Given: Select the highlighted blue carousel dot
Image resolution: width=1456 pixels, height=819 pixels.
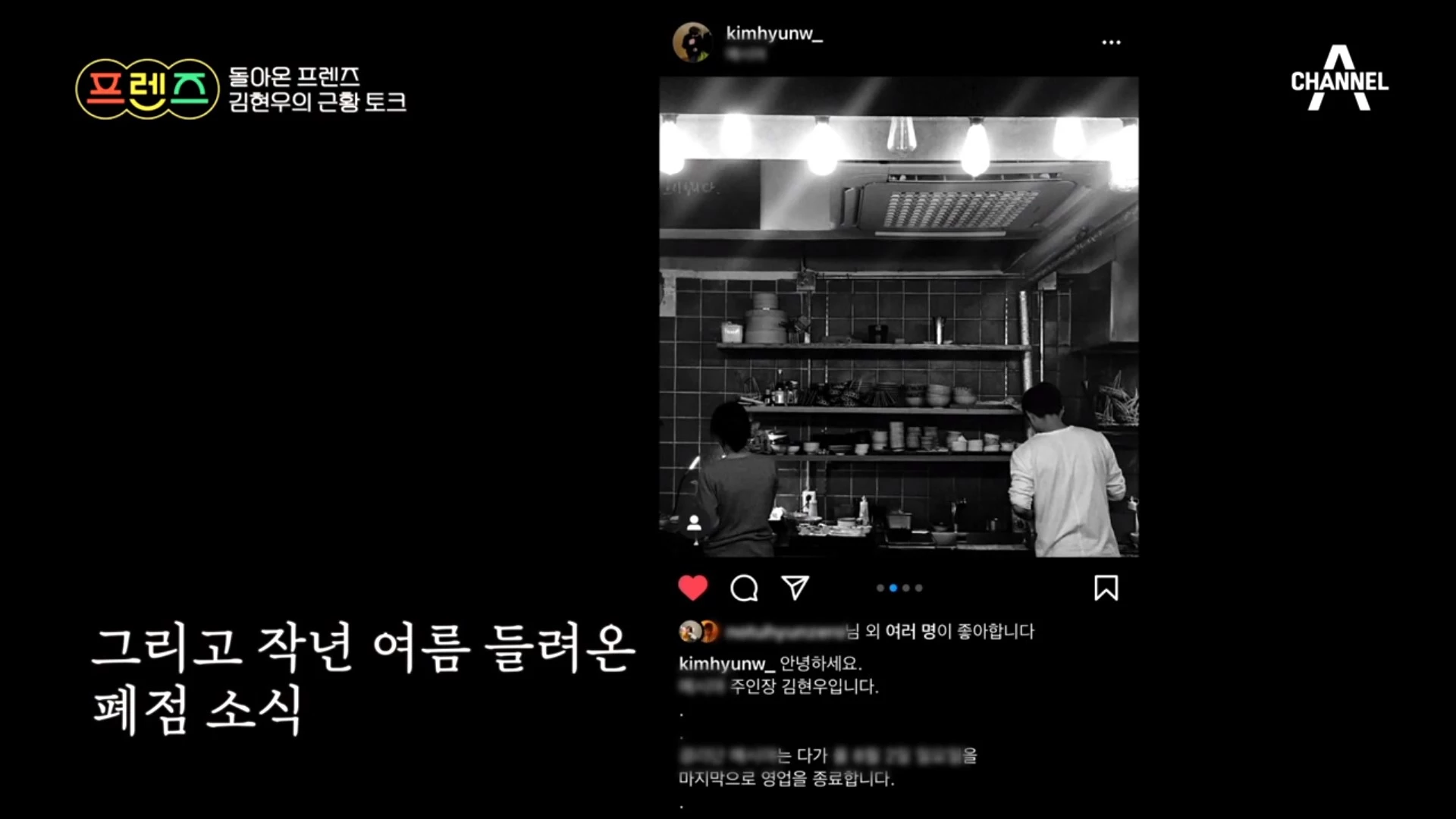Looking at the screenshot, I should pos(893,588).
